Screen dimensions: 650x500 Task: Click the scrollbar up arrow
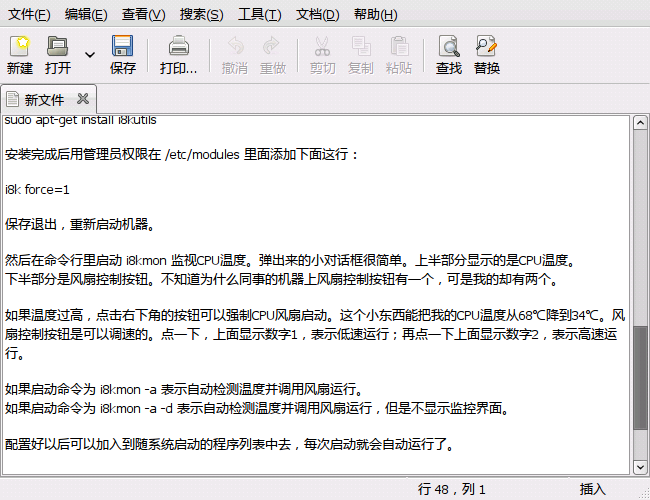click(x=640, y=123)
